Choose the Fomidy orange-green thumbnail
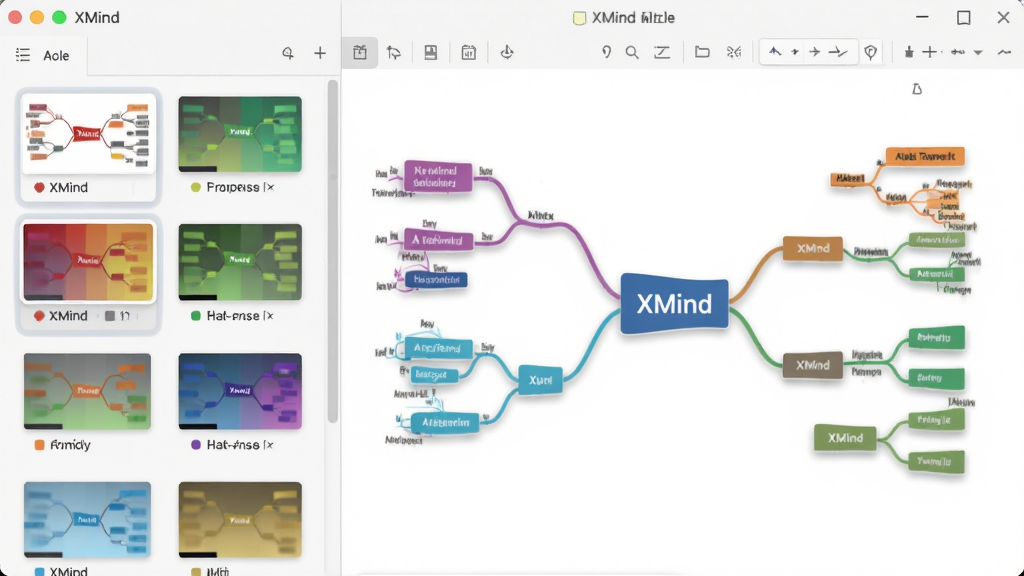The height and width of the screenshot is (576, 1024). tap(88, 391)
